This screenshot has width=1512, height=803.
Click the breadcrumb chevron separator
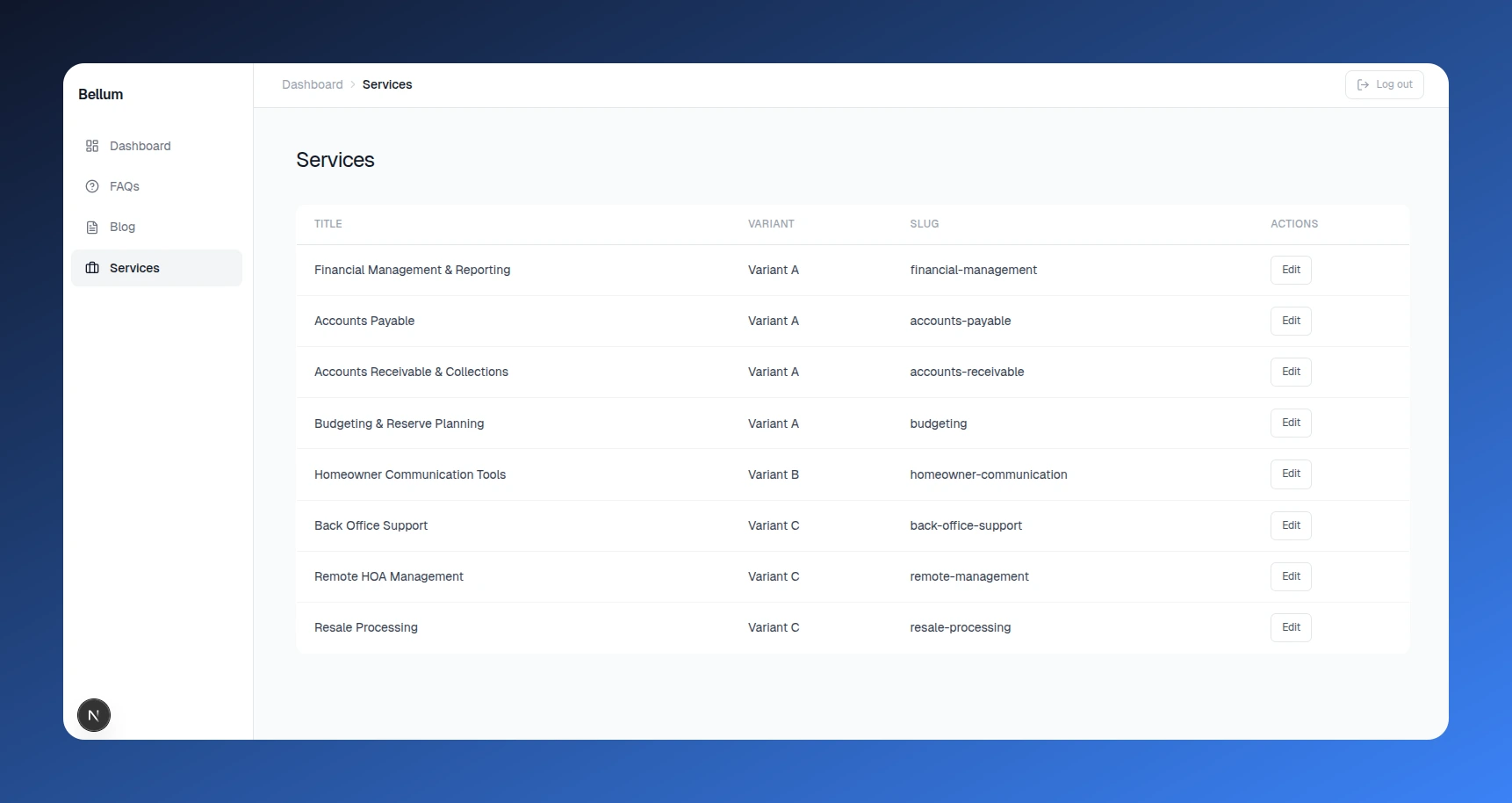[353, 84]
